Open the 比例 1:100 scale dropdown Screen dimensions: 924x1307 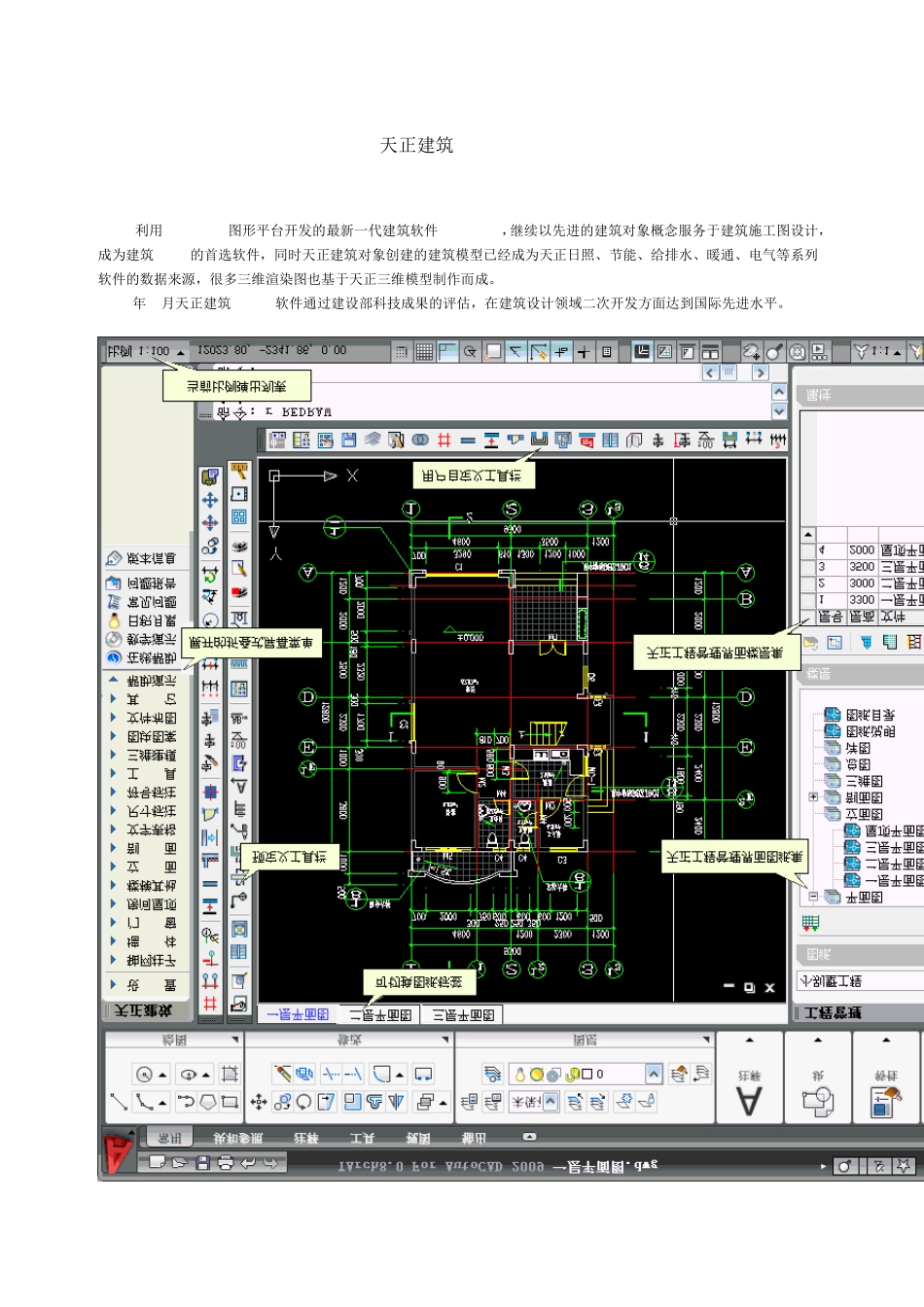pyautogui.click(x=146, y=351)
